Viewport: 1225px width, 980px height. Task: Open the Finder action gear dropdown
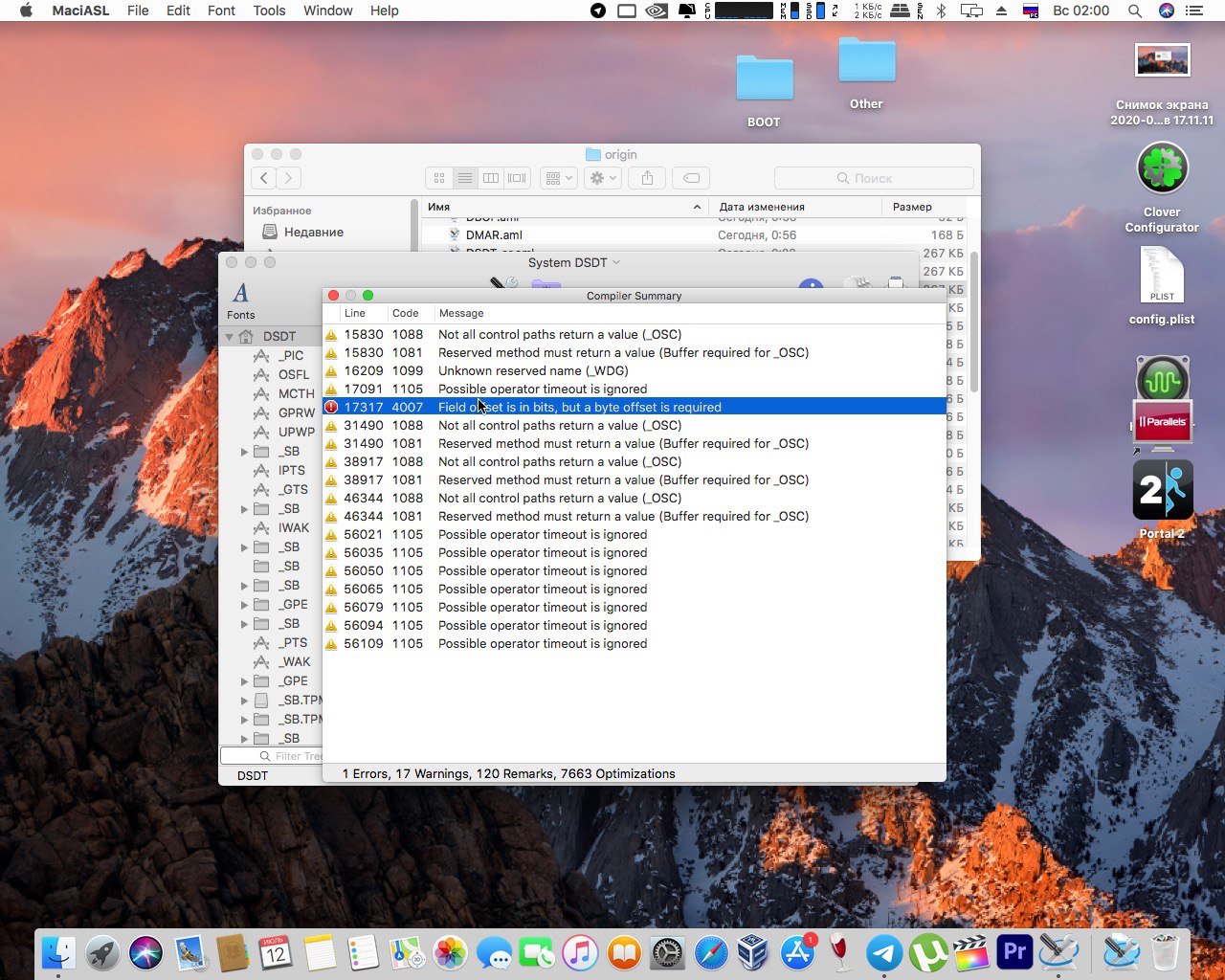(x=605, y=178)
